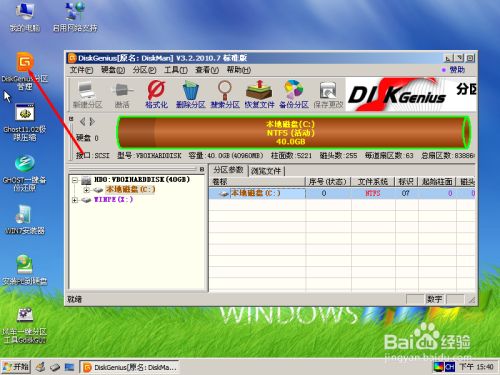The image size is (500, 375).
Task: Open WIN7 installer desktop icon
Action: tap(25, 220)
